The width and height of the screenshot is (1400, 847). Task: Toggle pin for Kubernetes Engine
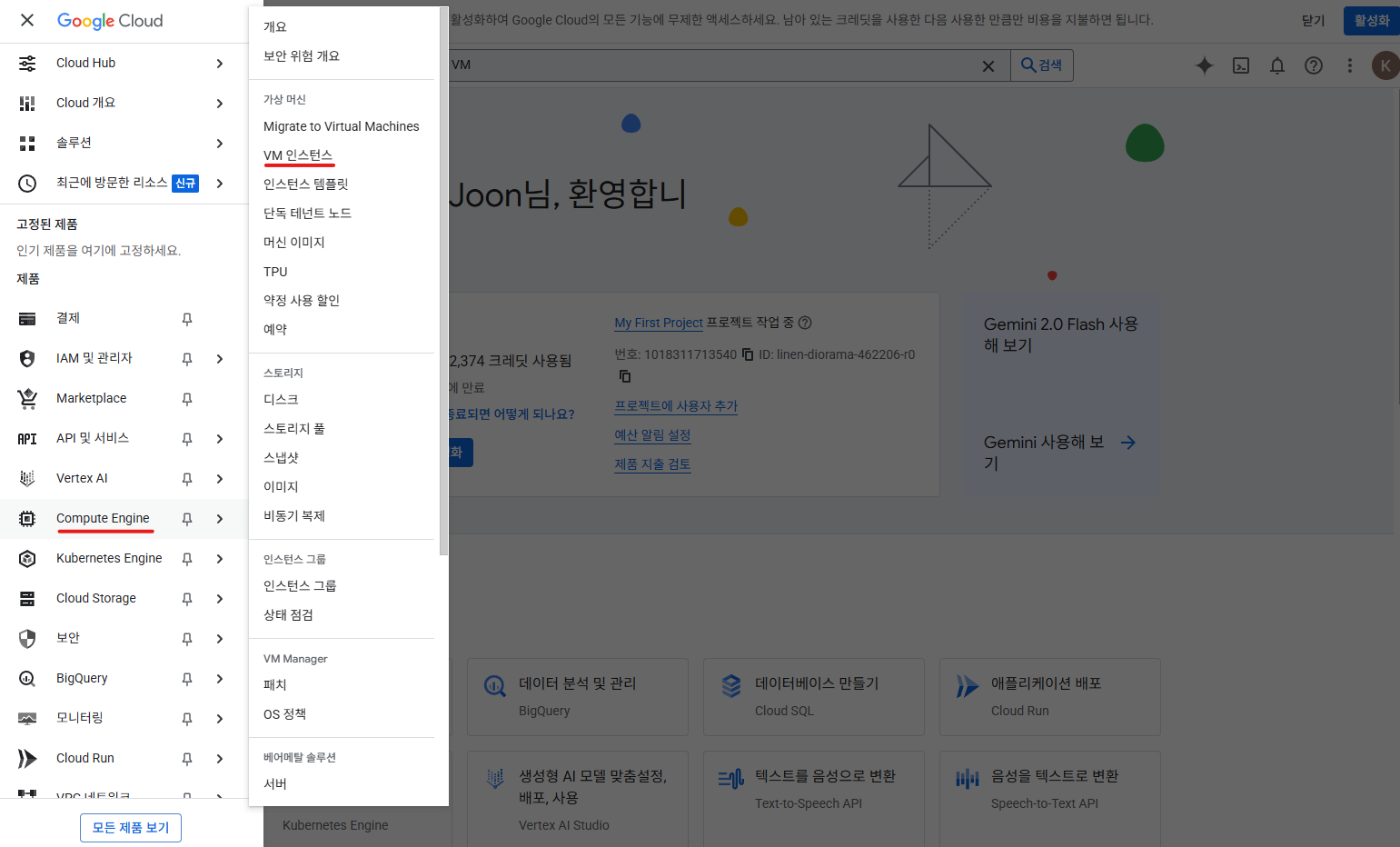pyautogui.click(x=187, y=559)
